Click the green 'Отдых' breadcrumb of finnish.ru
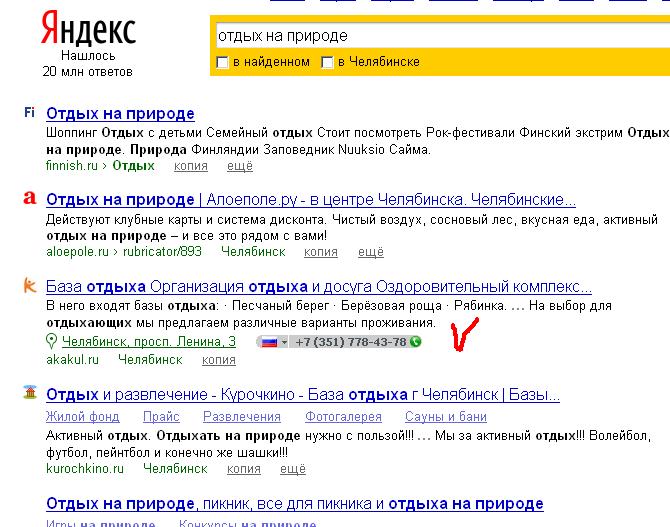 (x=133, y=165)
